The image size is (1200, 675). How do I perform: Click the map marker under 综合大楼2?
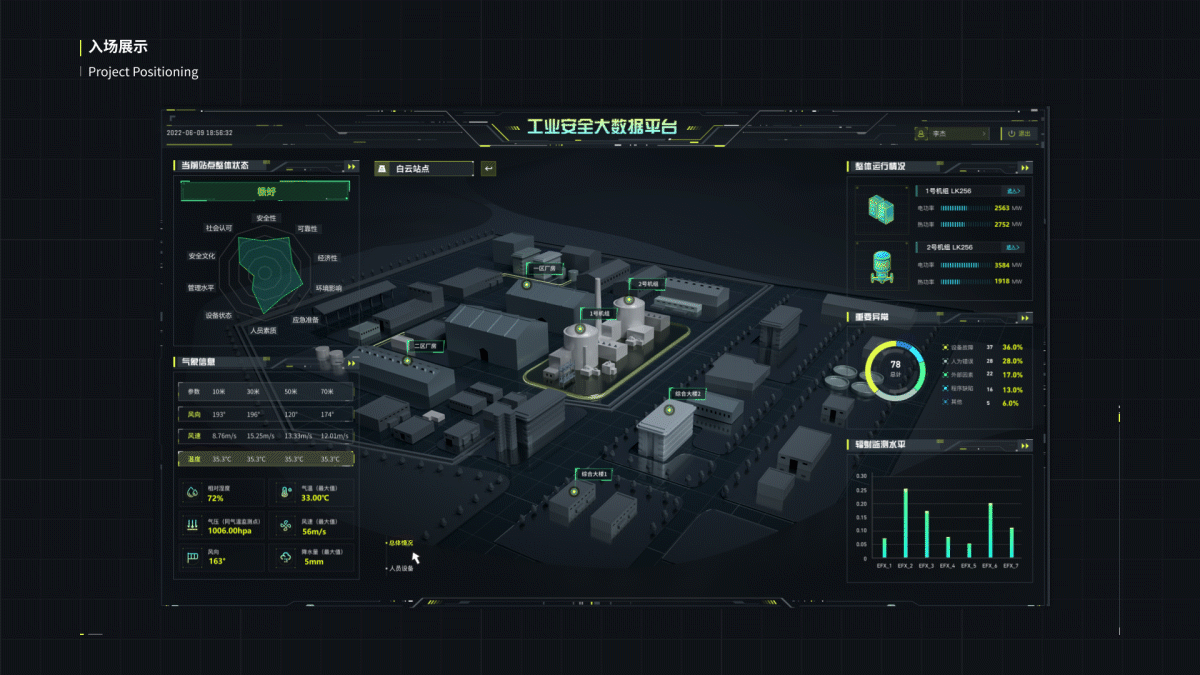click(670, 408)
